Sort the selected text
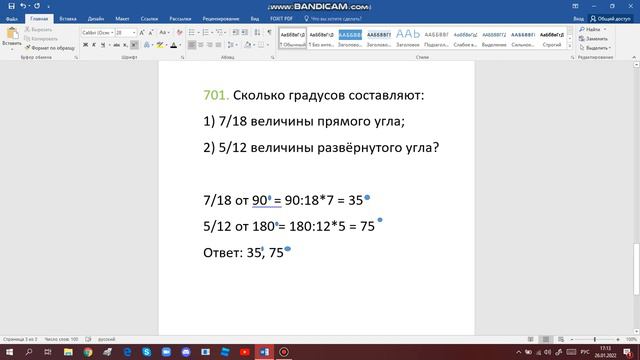The height and width of the screenshot is (360, 640). [x=257, y=32]
